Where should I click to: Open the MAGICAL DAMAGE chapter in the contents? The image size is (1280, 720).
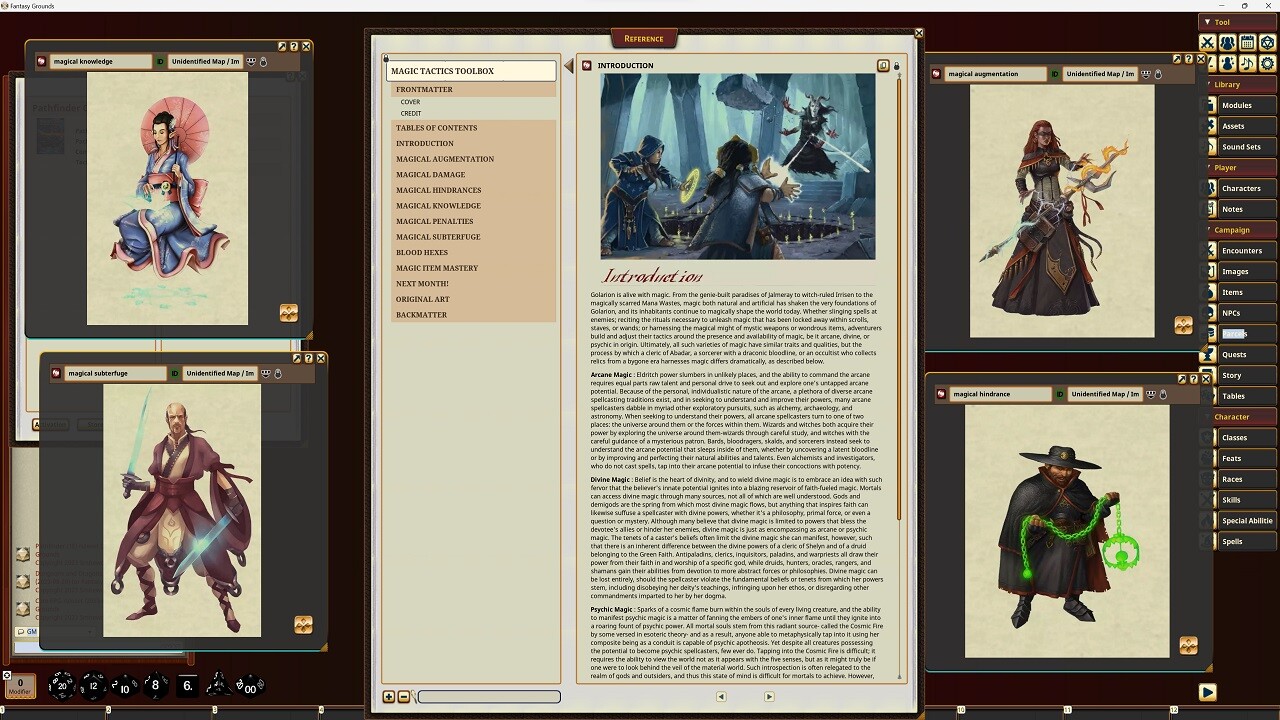431,174
